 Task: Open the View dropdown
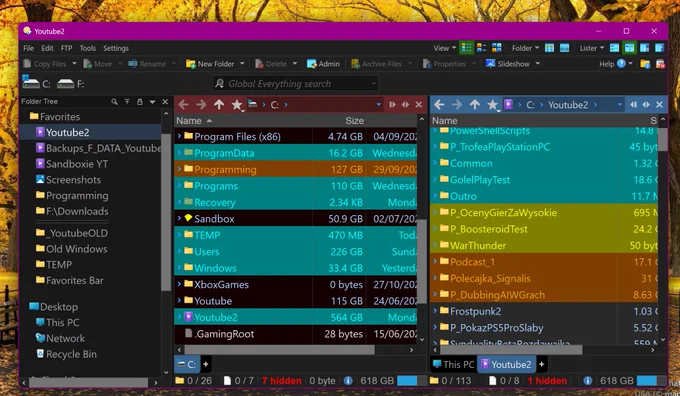tap(445, 48)
